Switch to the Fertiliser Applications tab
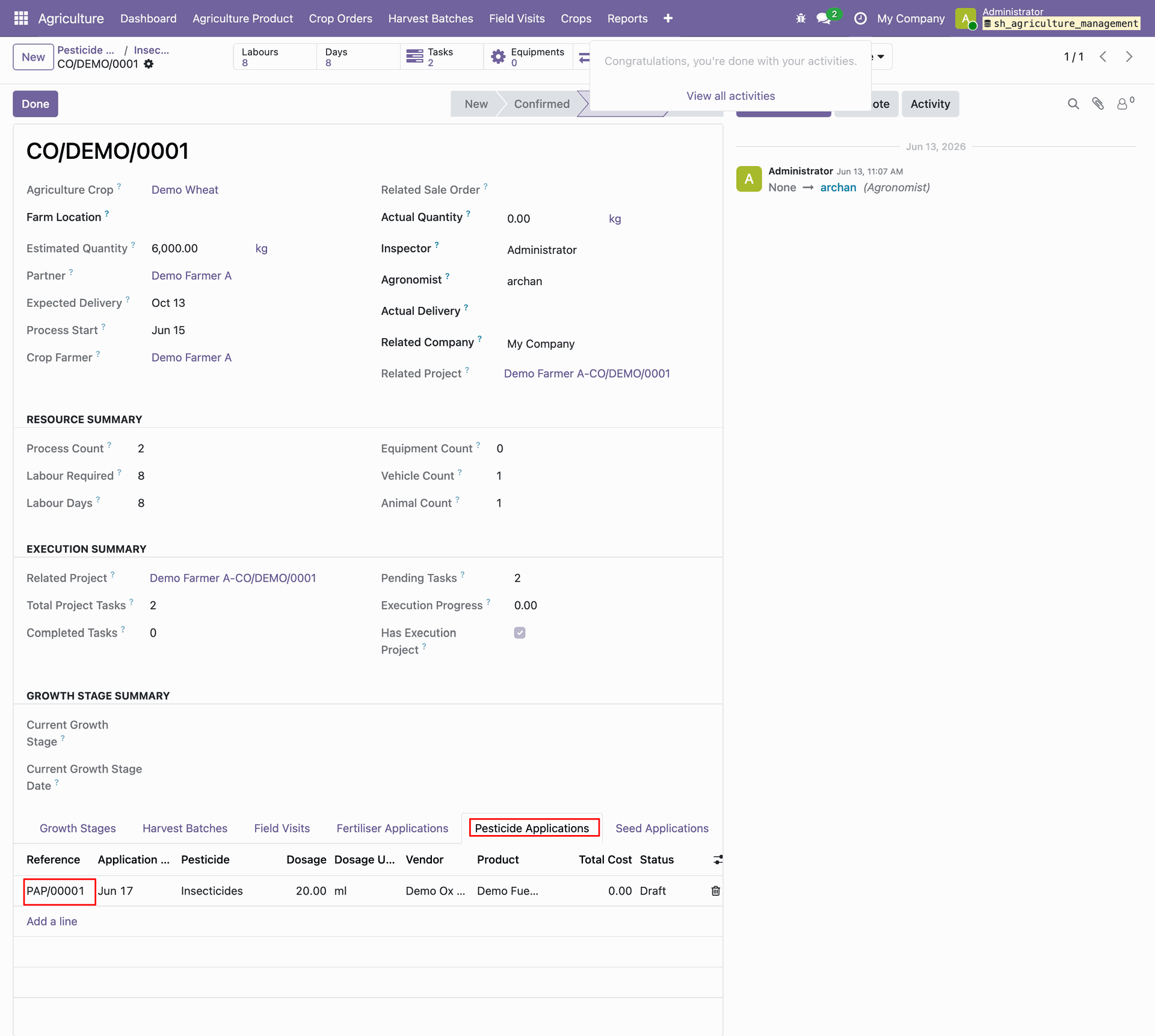Screen dimensions: 1155x1036 point(392,828)
